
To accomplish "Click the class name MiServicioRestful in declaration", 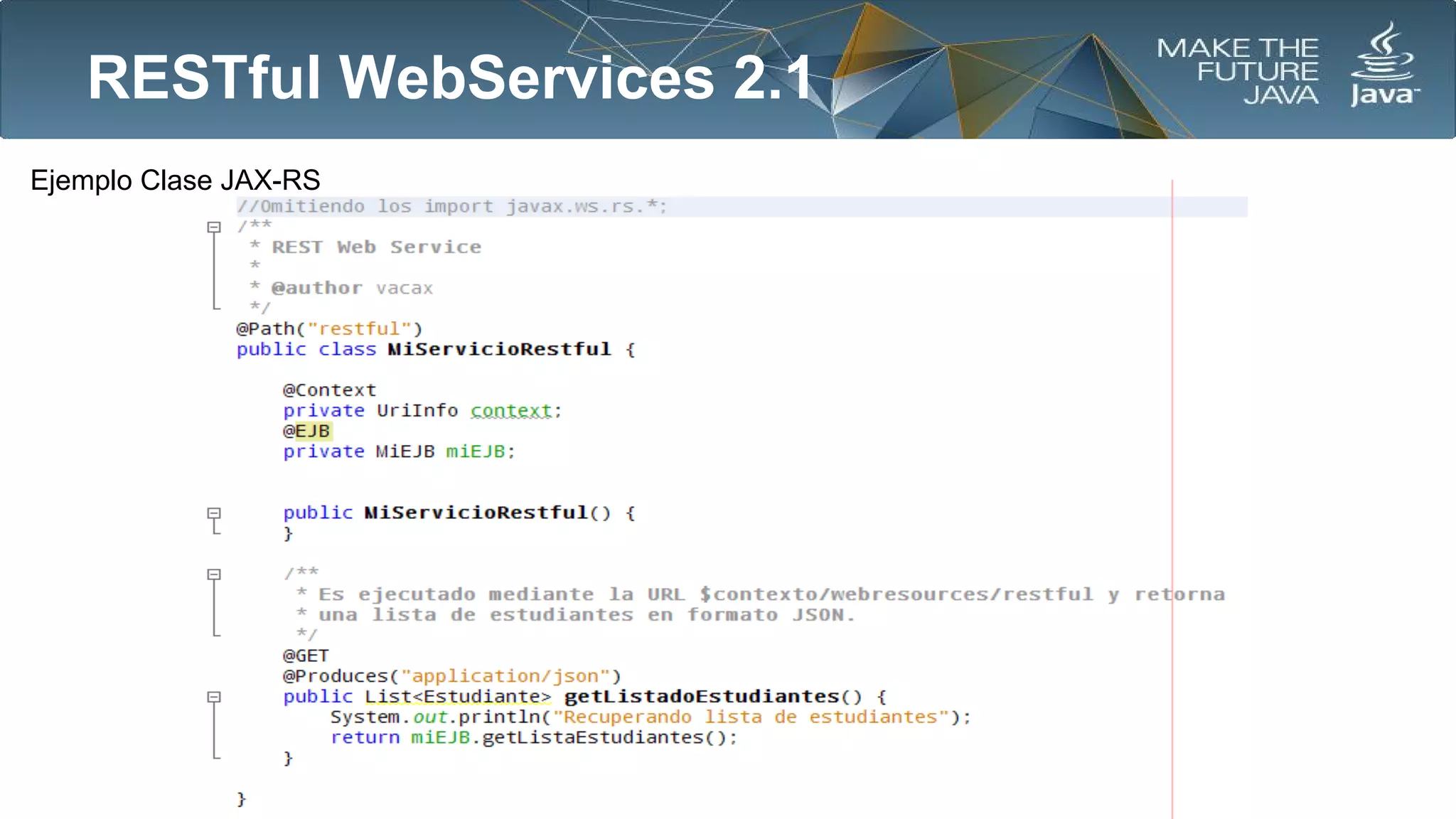I will 499,350.
